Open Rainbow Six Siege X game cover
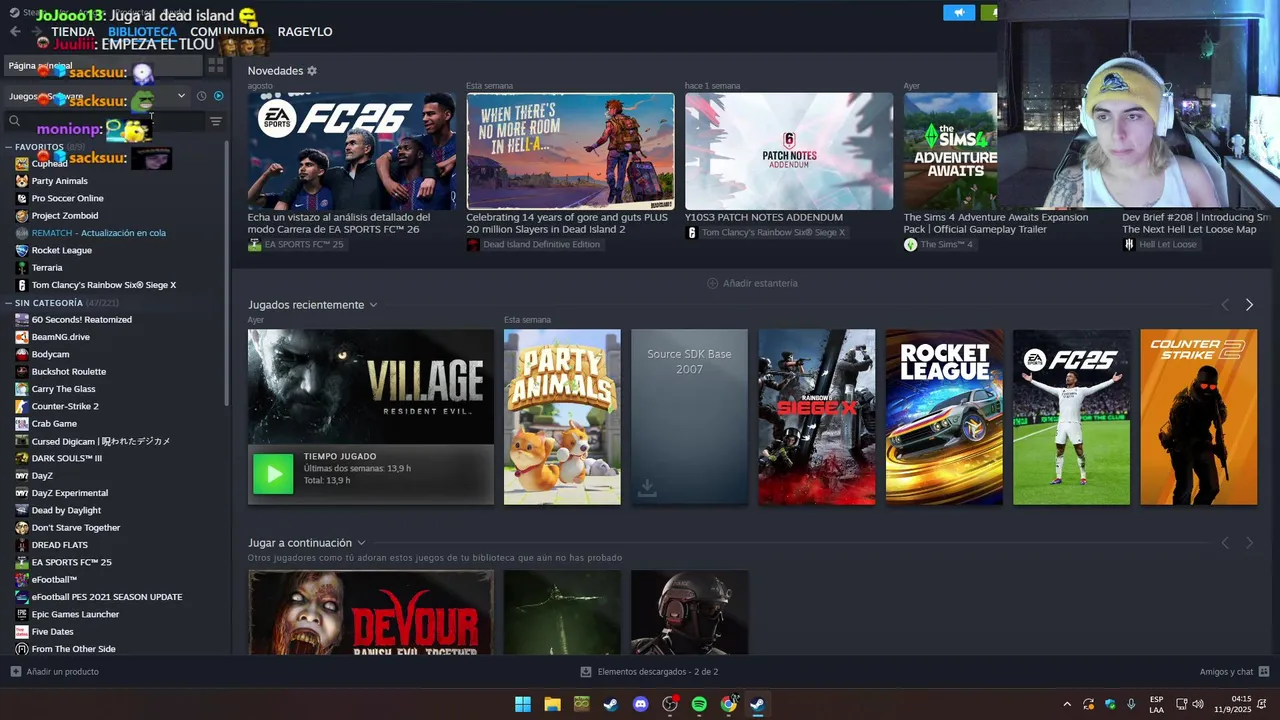1280x720 pixels. click(x=817, y=417)
